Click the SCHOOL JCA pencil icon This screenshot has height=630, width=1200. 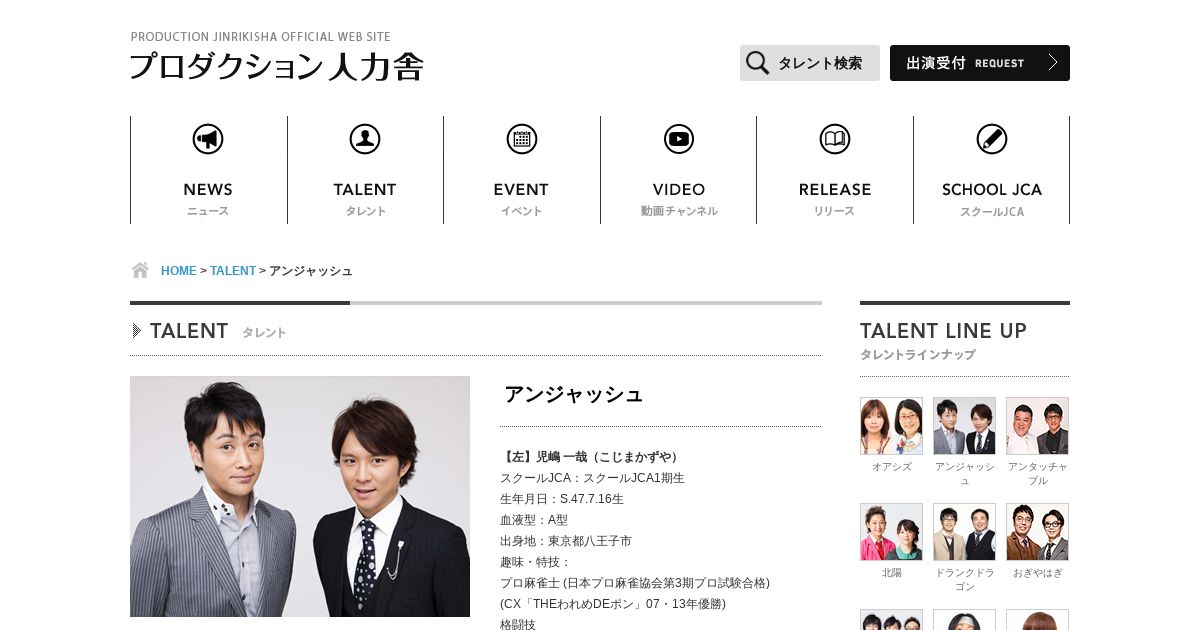(992, 139)
